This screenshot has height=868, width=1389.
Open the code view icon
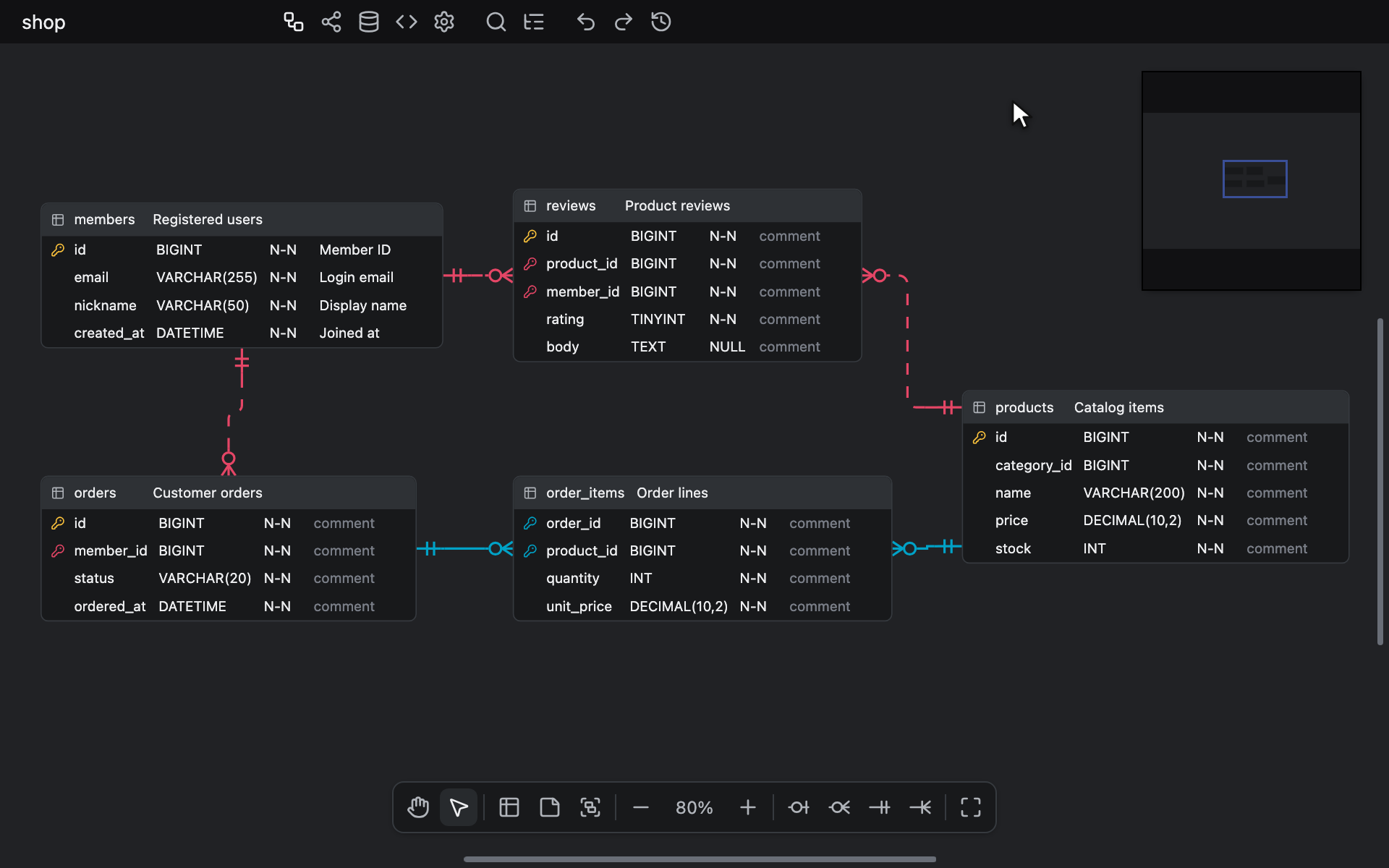point(407,22)
